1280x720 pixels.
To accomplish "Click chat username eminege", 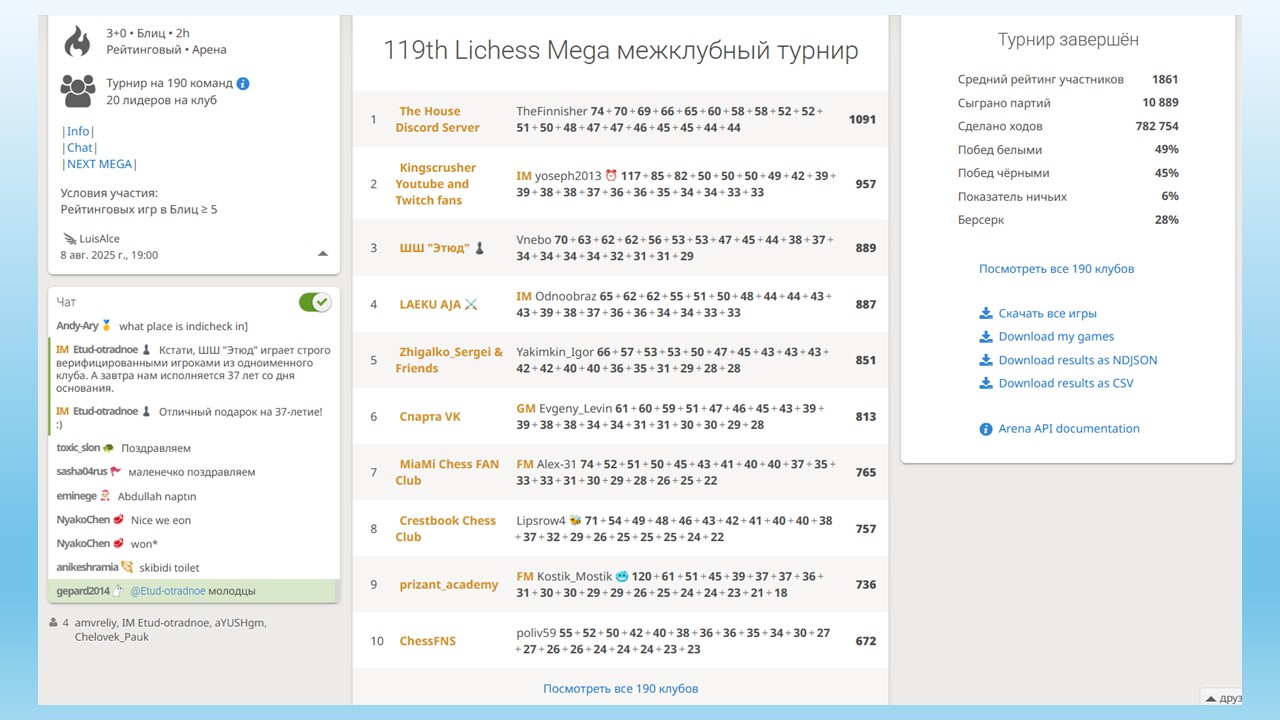I will click(x=76, y=496).
